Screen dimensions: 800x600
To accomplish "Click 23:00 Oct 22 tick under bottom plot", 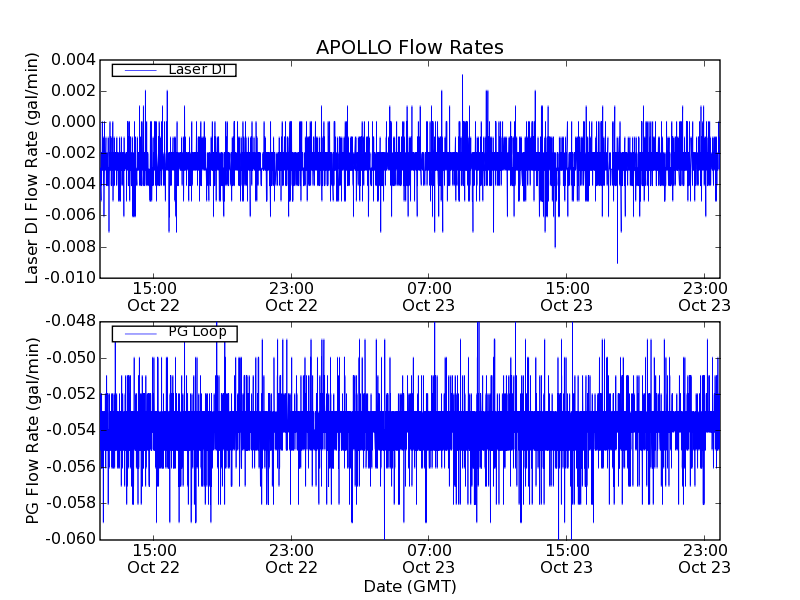I will [291, 558].
